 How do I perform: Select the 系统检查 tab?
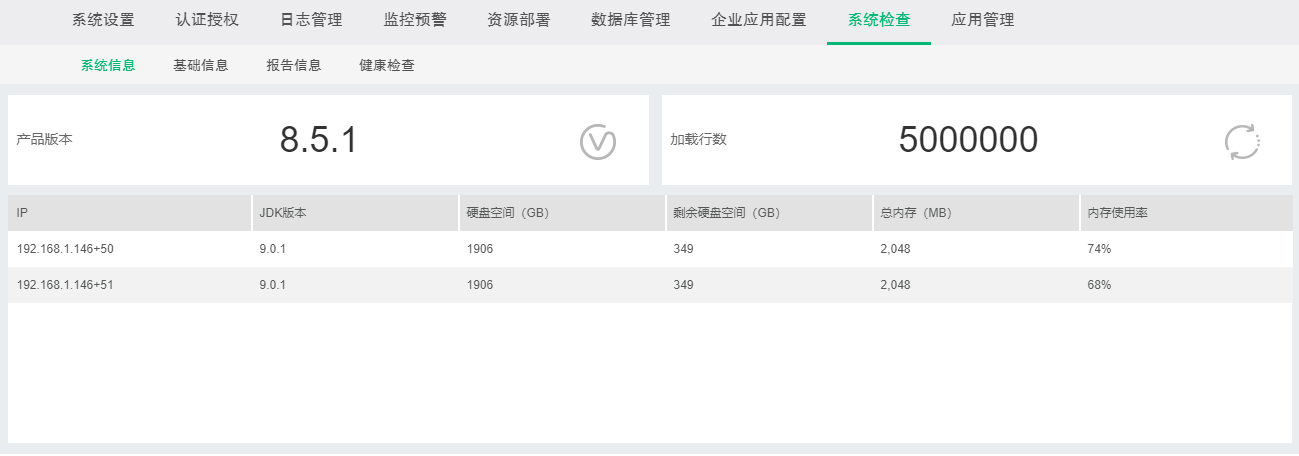coord(879,20)
